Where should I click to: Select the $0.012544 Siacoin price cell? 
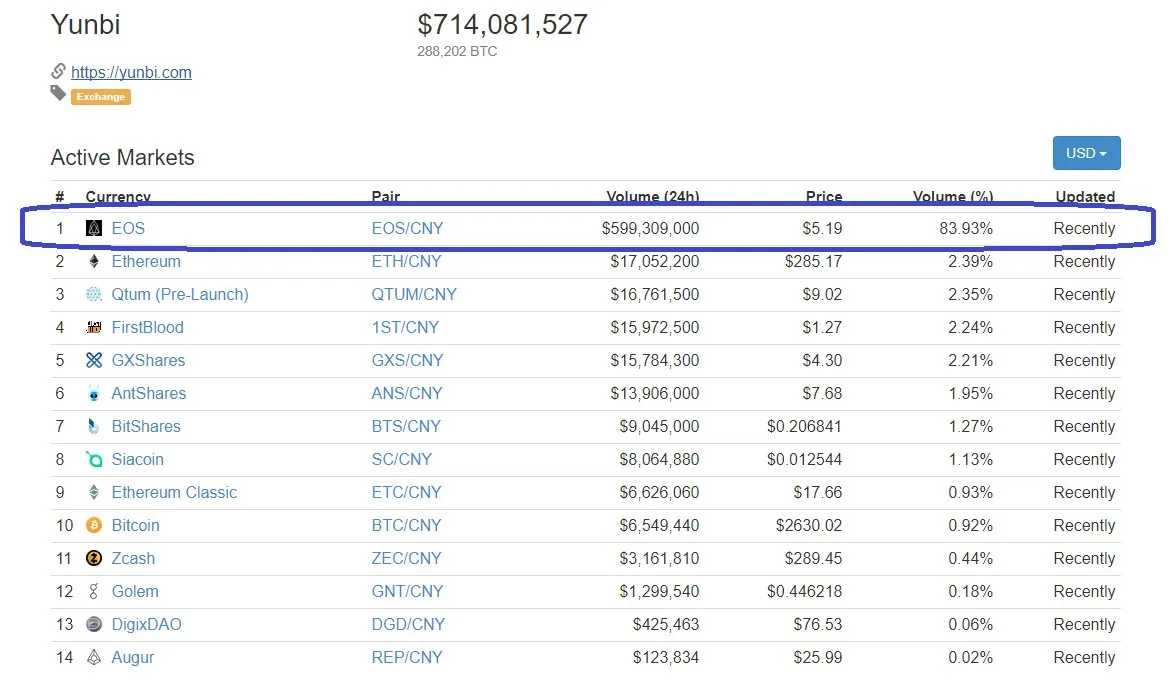pos(804,459)
